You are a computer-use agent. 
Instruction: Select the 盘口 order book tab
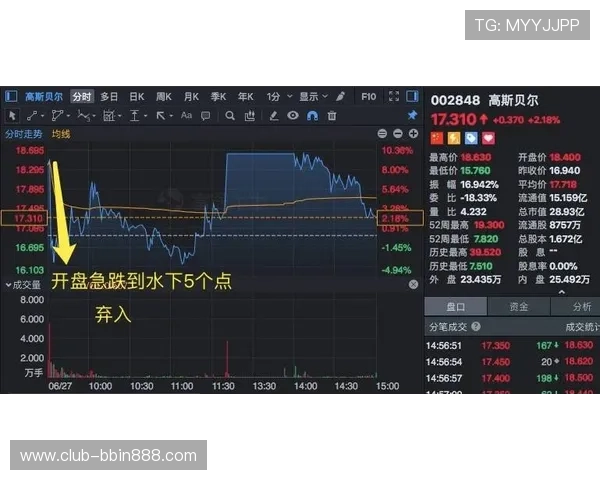click(x=456, y=307)
